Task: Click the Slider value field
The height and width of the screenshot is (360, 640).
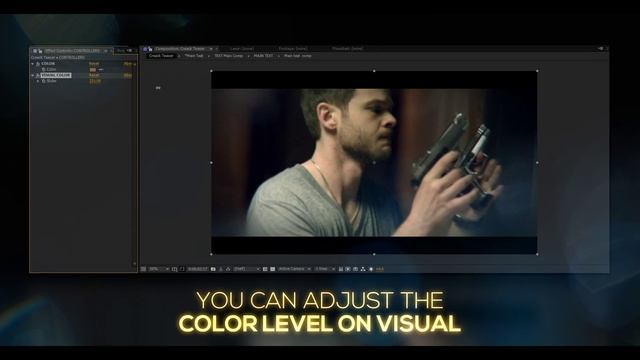Action: (x=95, y=81)
